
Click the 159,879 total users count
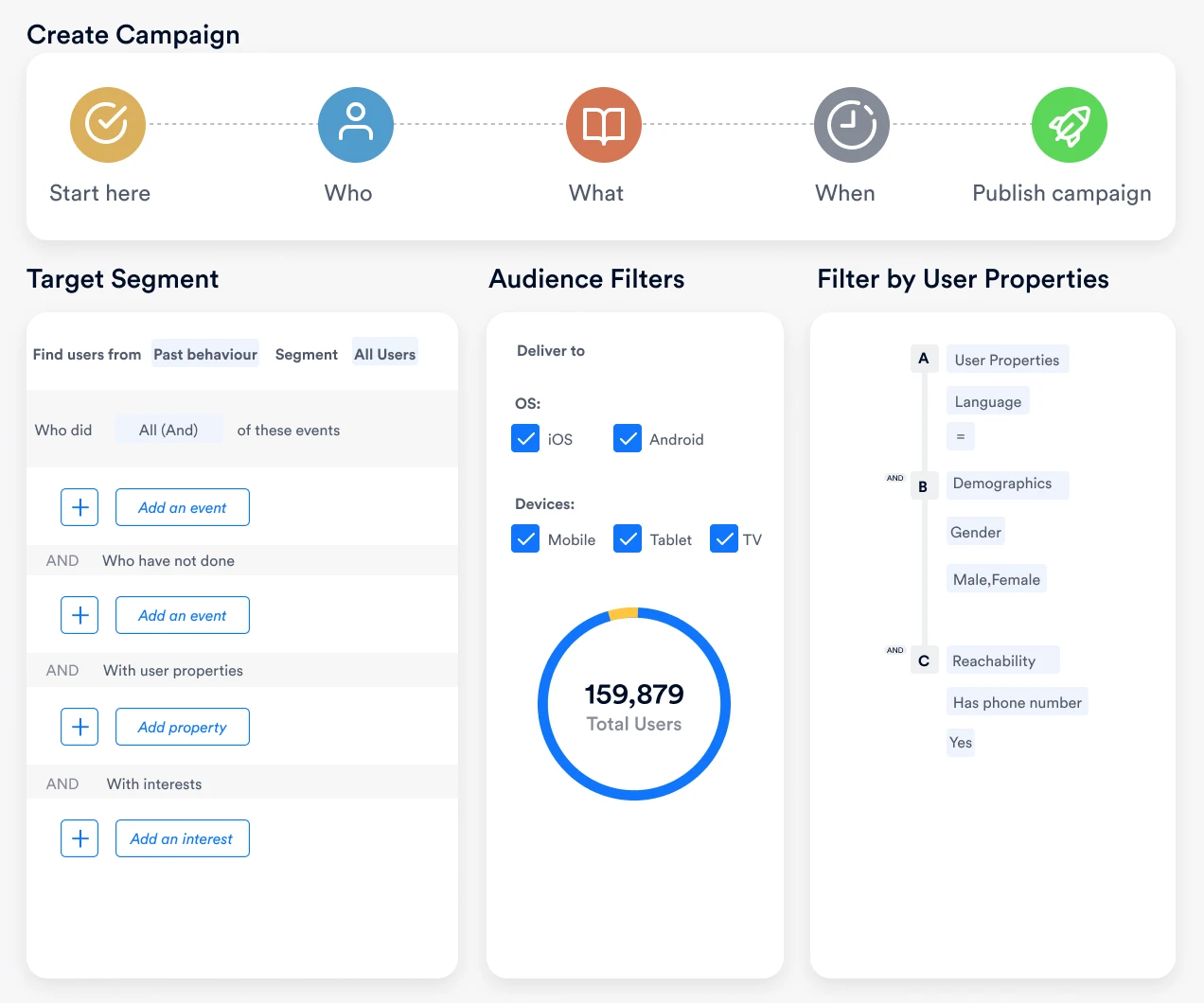[634, 695]
